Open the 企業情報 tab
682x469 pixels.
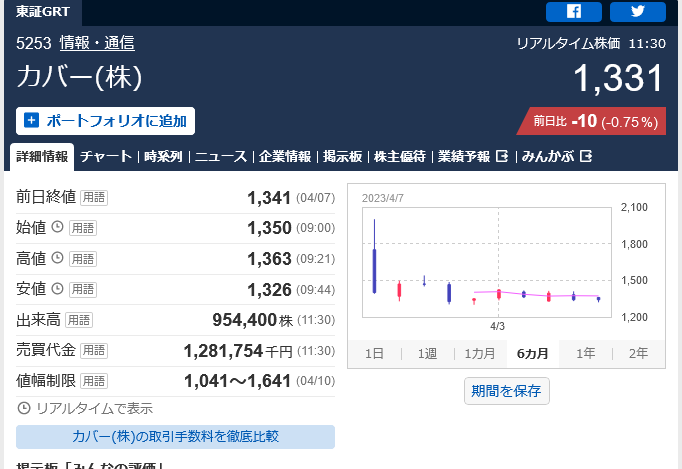(x=285, y=156)
